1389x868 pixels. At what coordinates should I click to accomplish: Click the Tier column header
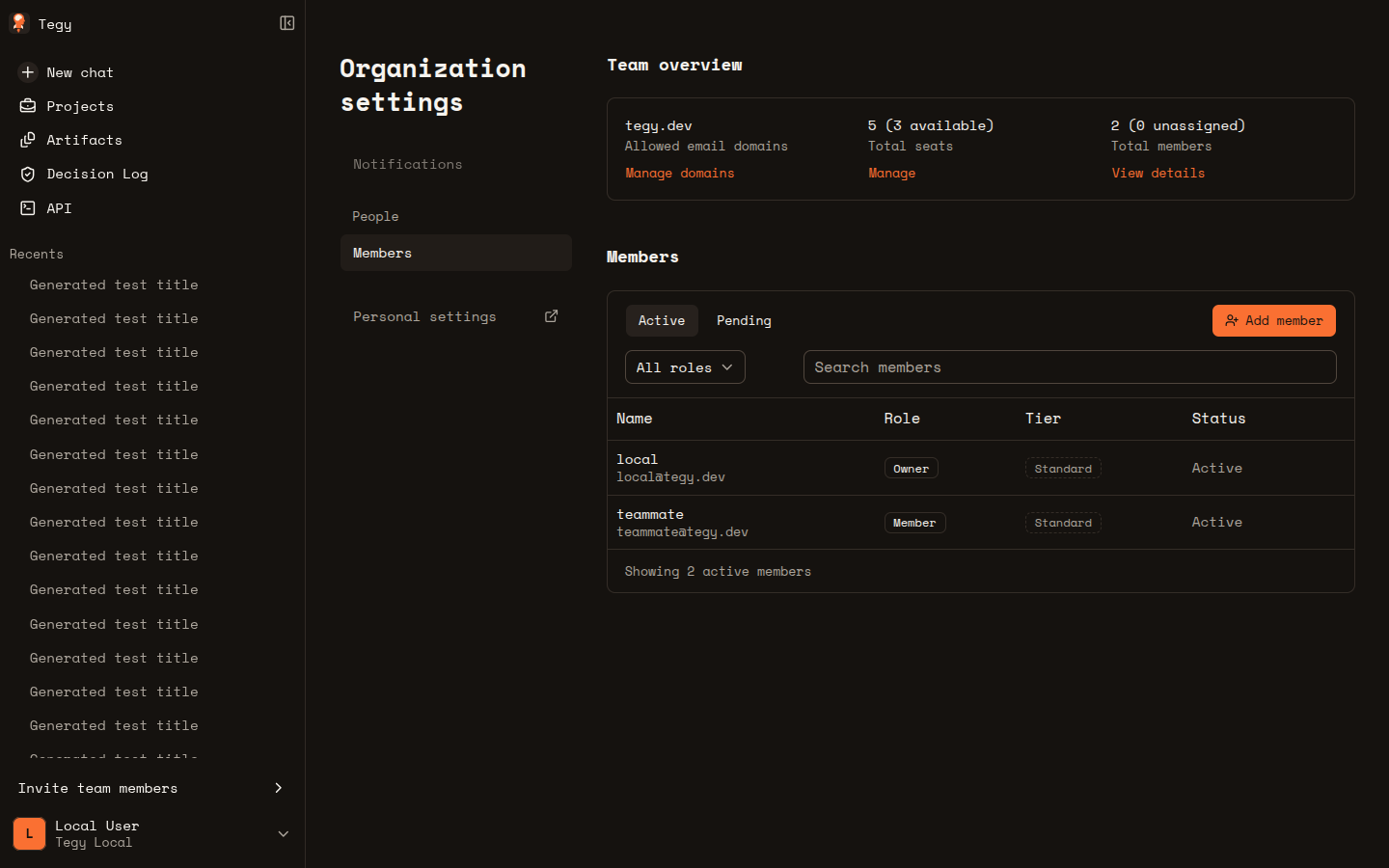1043,419
